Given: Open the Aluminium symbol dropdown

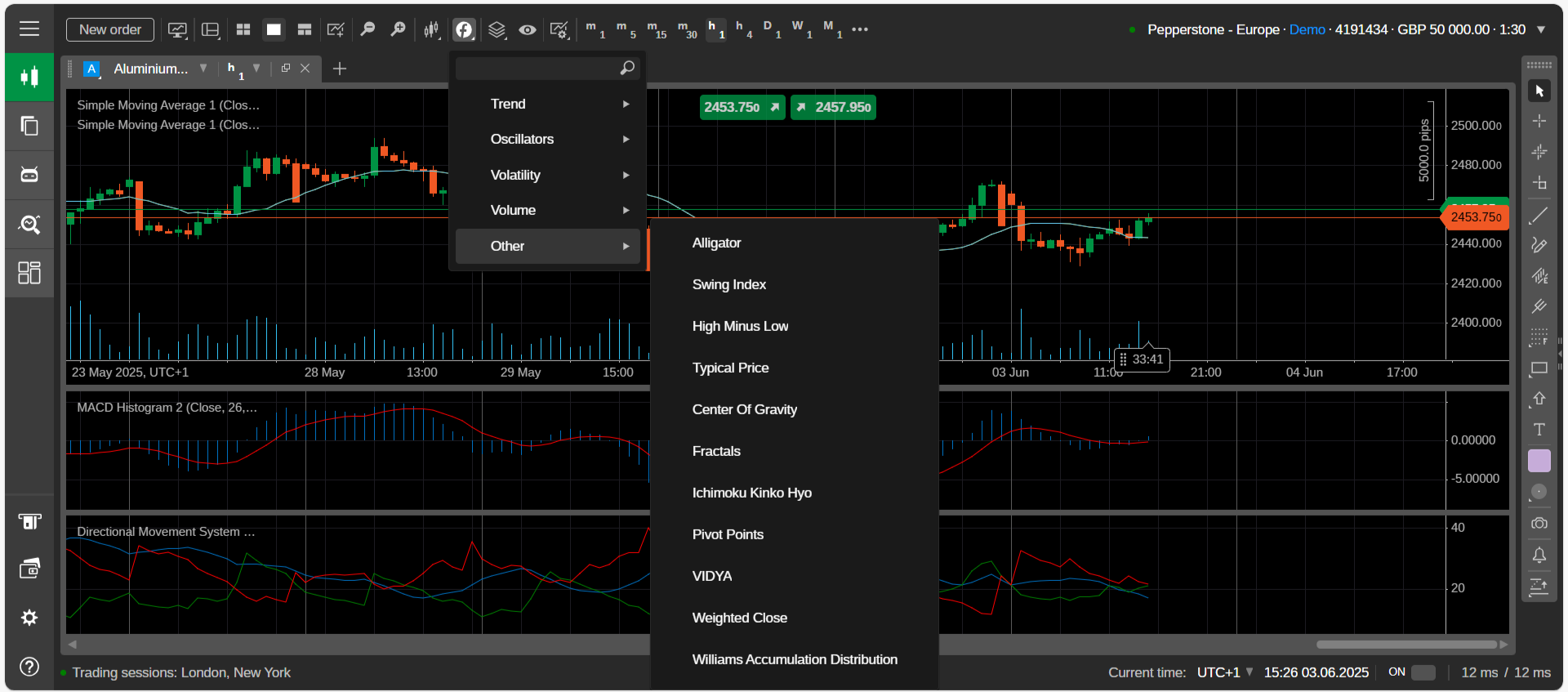Looking at the screenshot, I should click(x=203, y=68).
